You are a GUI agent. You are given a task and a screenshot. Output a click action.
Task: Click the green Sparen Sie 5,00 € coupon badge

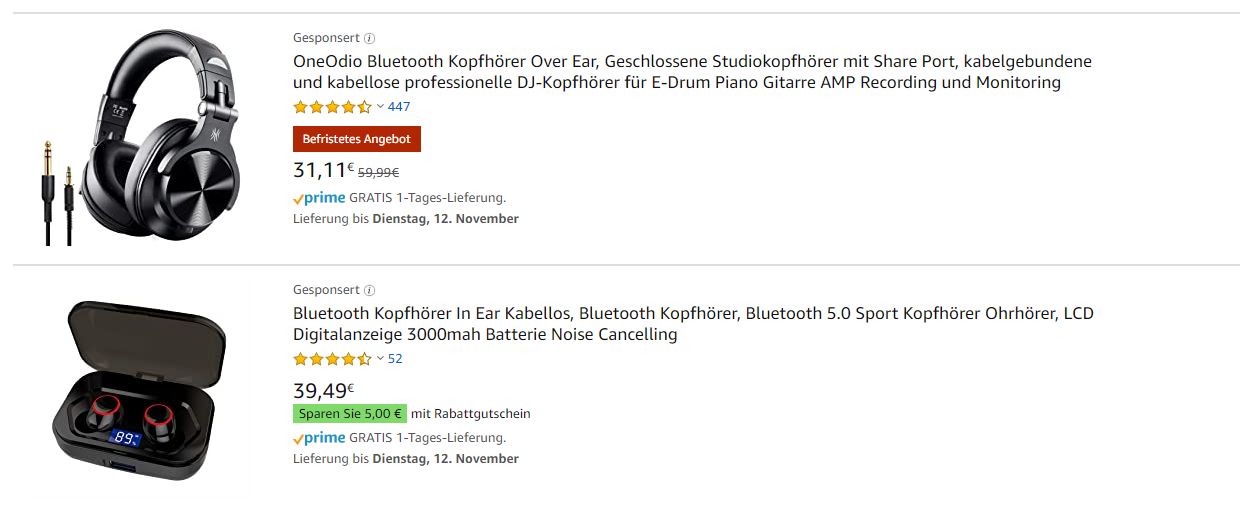350,414
